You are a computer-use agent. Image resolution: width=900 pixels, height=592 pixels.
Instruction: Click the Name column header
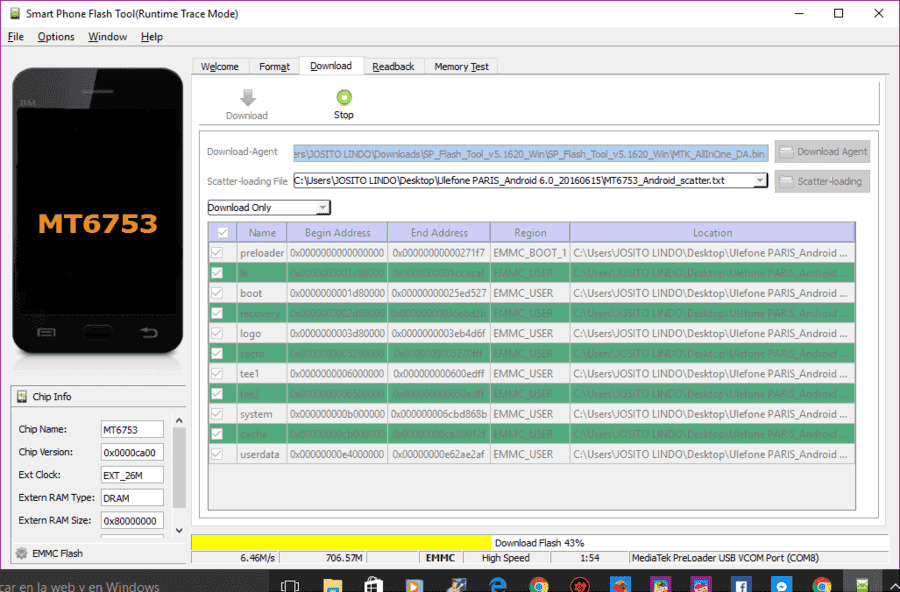pos(262,233)
